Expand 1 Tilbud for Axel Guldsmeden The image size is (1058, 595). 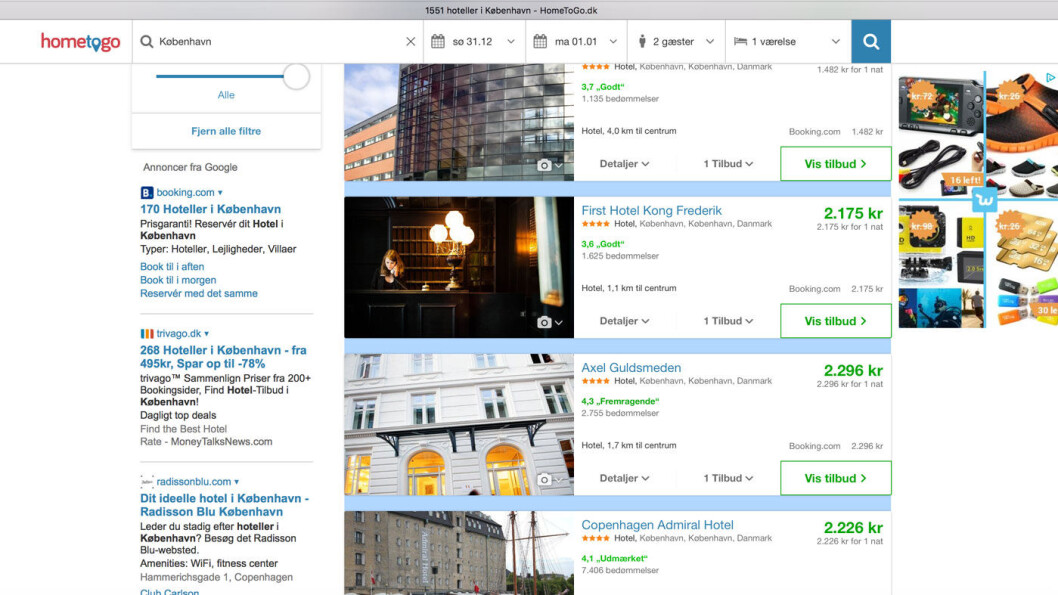(728, 478)
